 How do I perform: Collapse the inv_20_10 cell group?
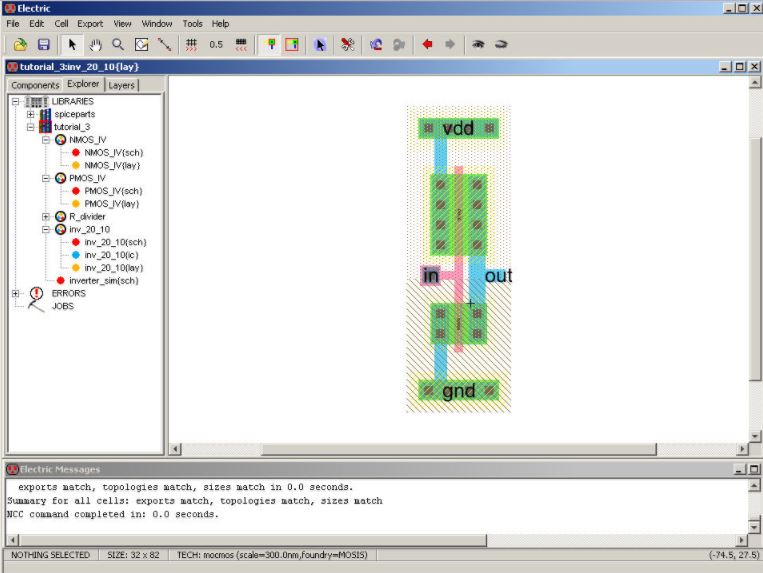point(46,229)
